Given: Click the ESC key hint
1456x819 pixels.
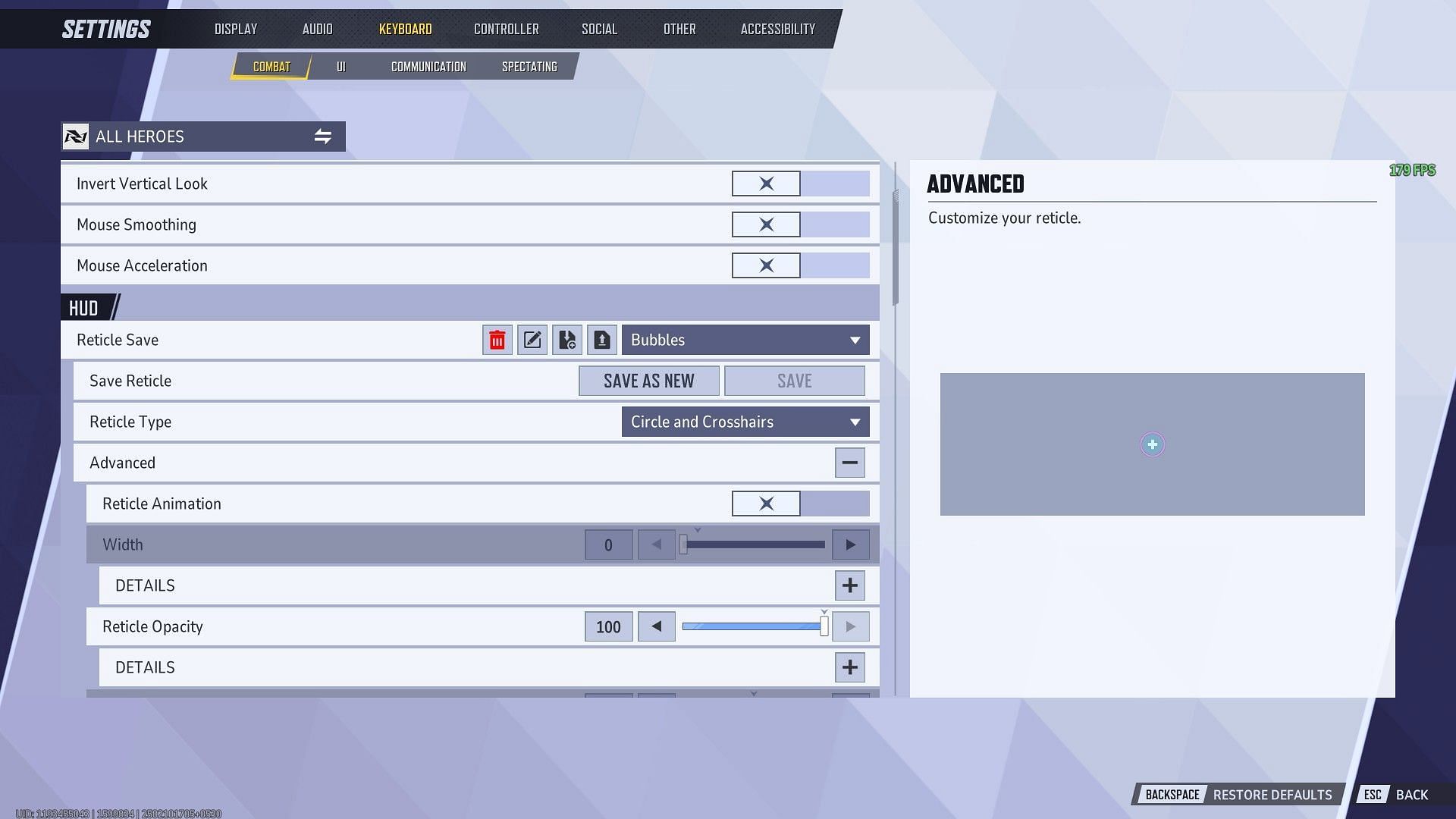Looking at the screenshot, I should tap(1373, 795).
